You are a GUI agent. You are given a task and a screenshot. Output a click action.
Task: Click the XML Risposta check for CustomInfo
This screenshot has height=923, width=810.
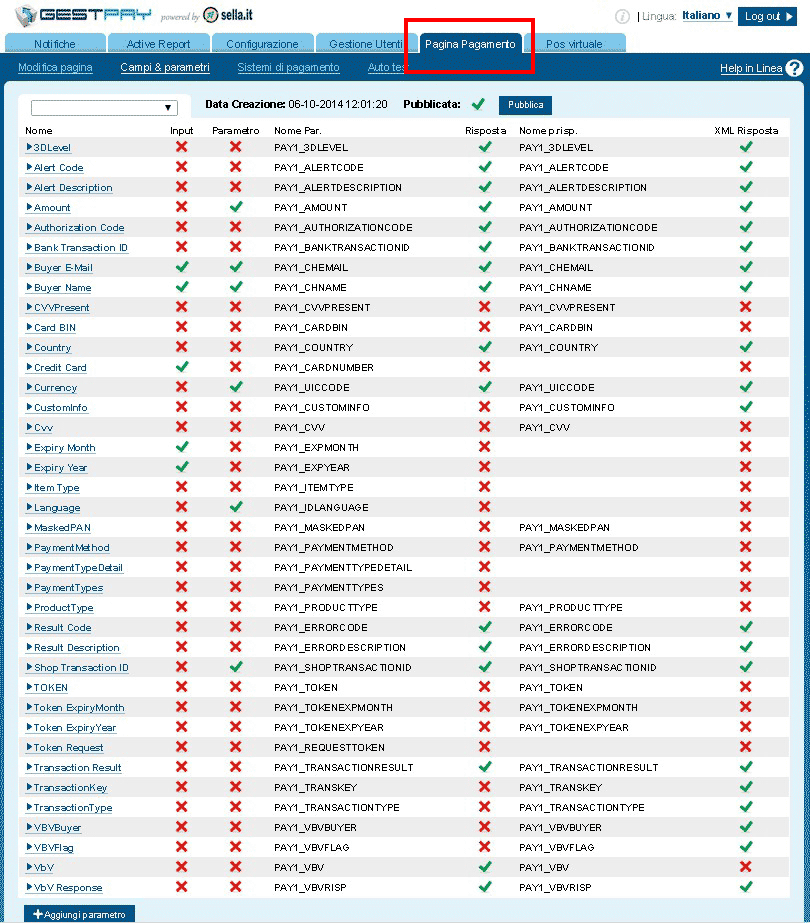coord(746,407)
